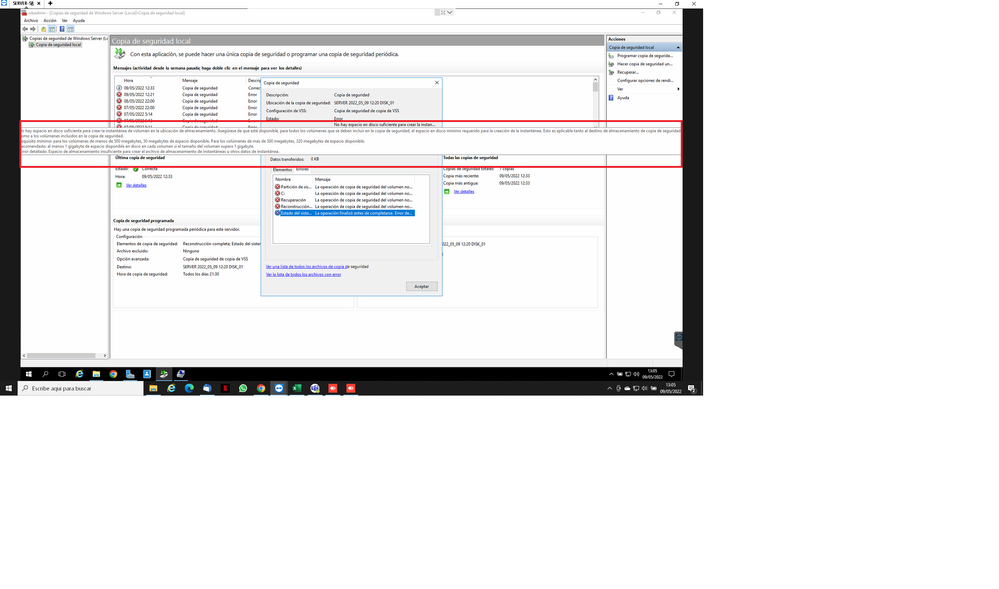Screen dimensions: 999x589
Task: Select the C: volume error row
Action: pyautogui.click(x=344, y=193)
